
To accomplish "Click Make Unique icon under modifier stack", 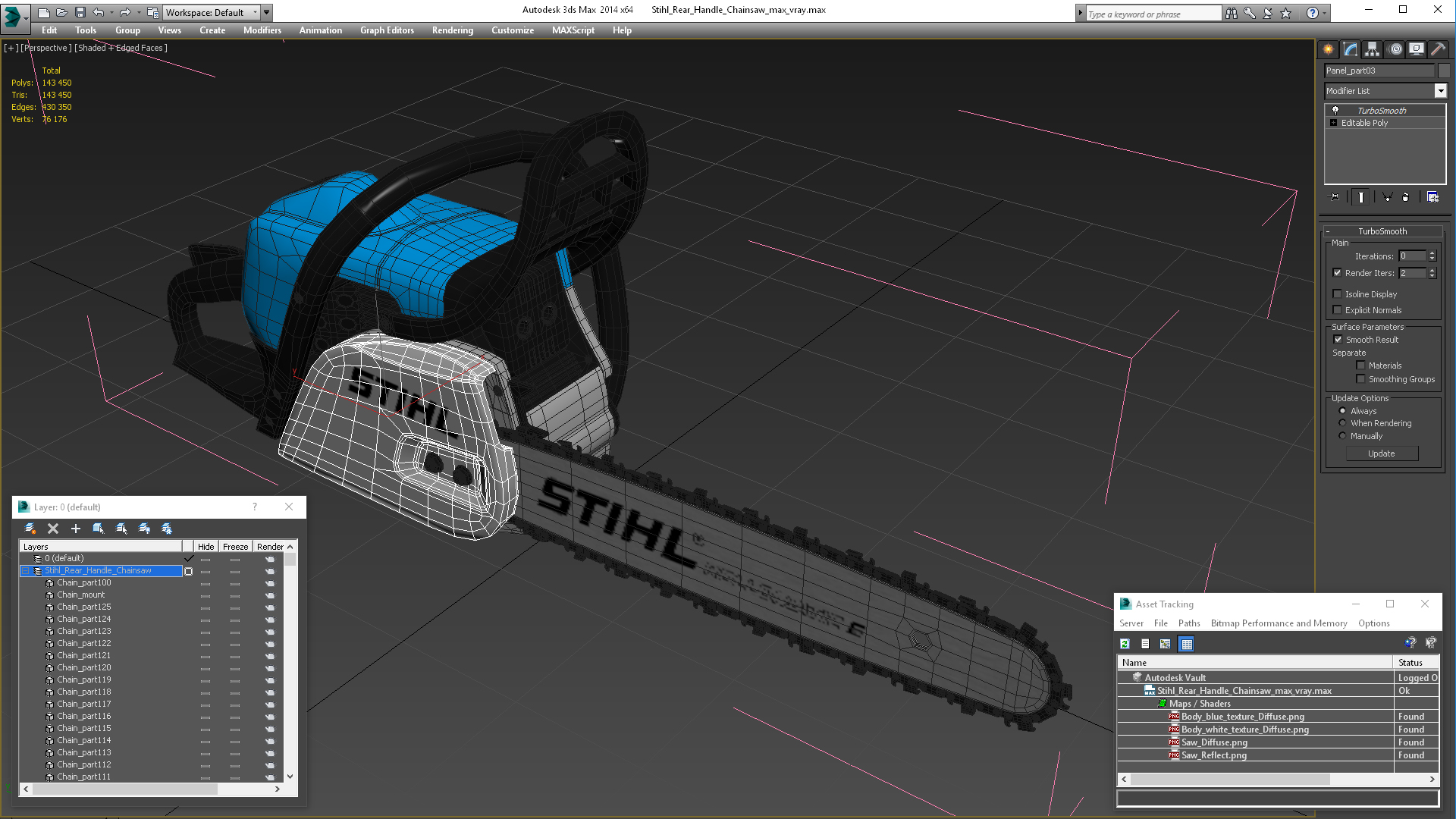I will pyautogui.click(x=1387, y=197).
